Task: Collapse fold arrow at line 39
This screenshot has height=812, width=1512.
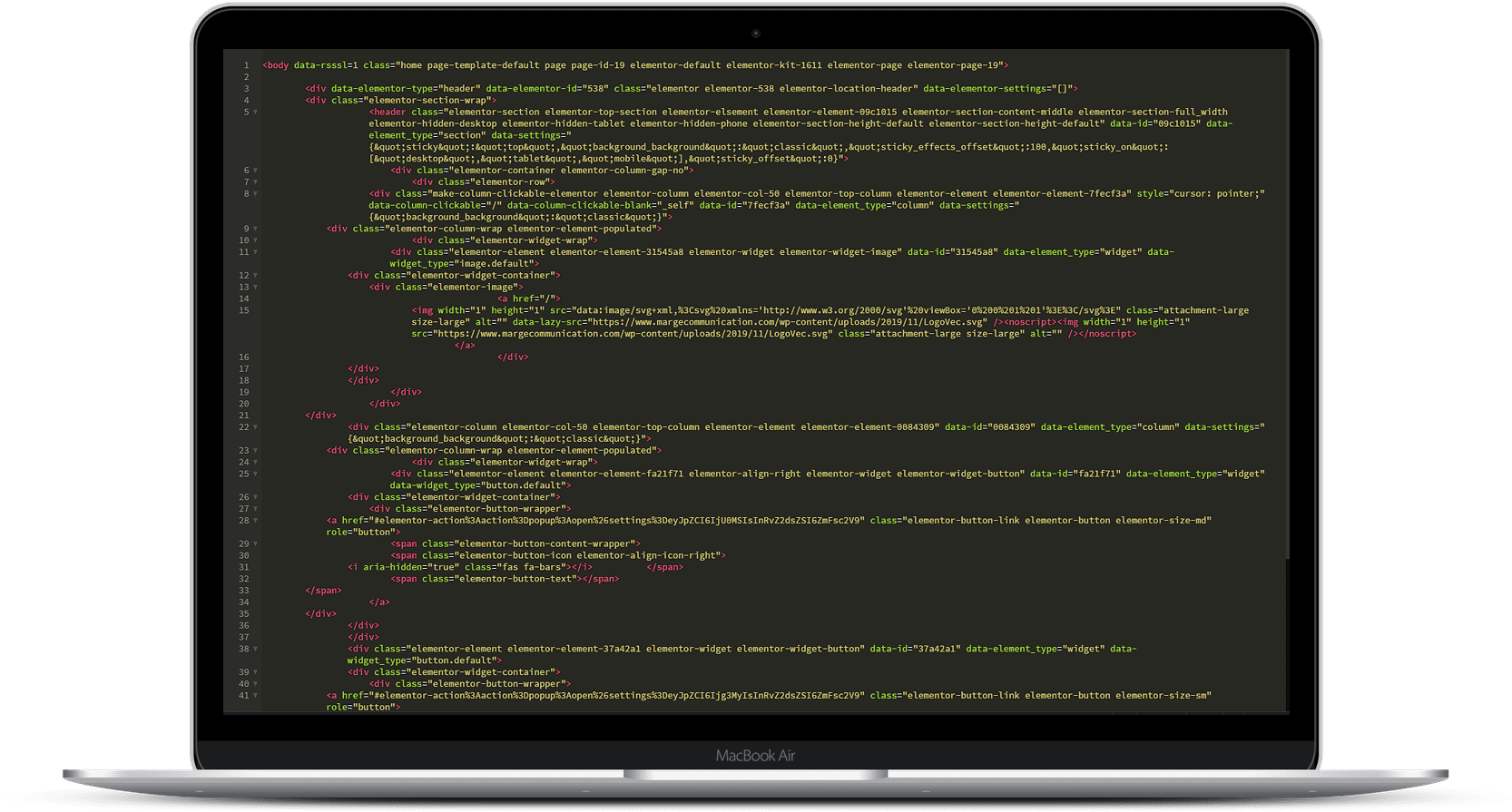Action: [x=255, y=672]
